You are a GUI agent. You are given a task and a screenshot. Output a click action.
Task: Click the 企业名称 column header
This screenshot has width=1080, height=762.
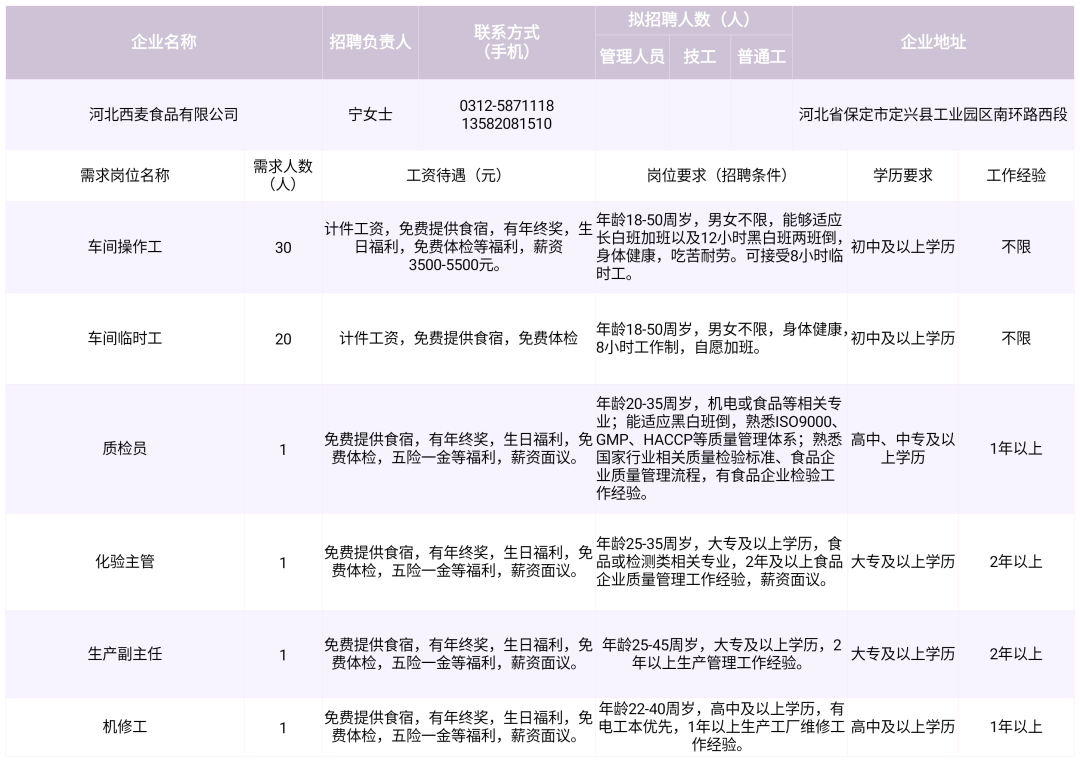[x=163, y=42]
